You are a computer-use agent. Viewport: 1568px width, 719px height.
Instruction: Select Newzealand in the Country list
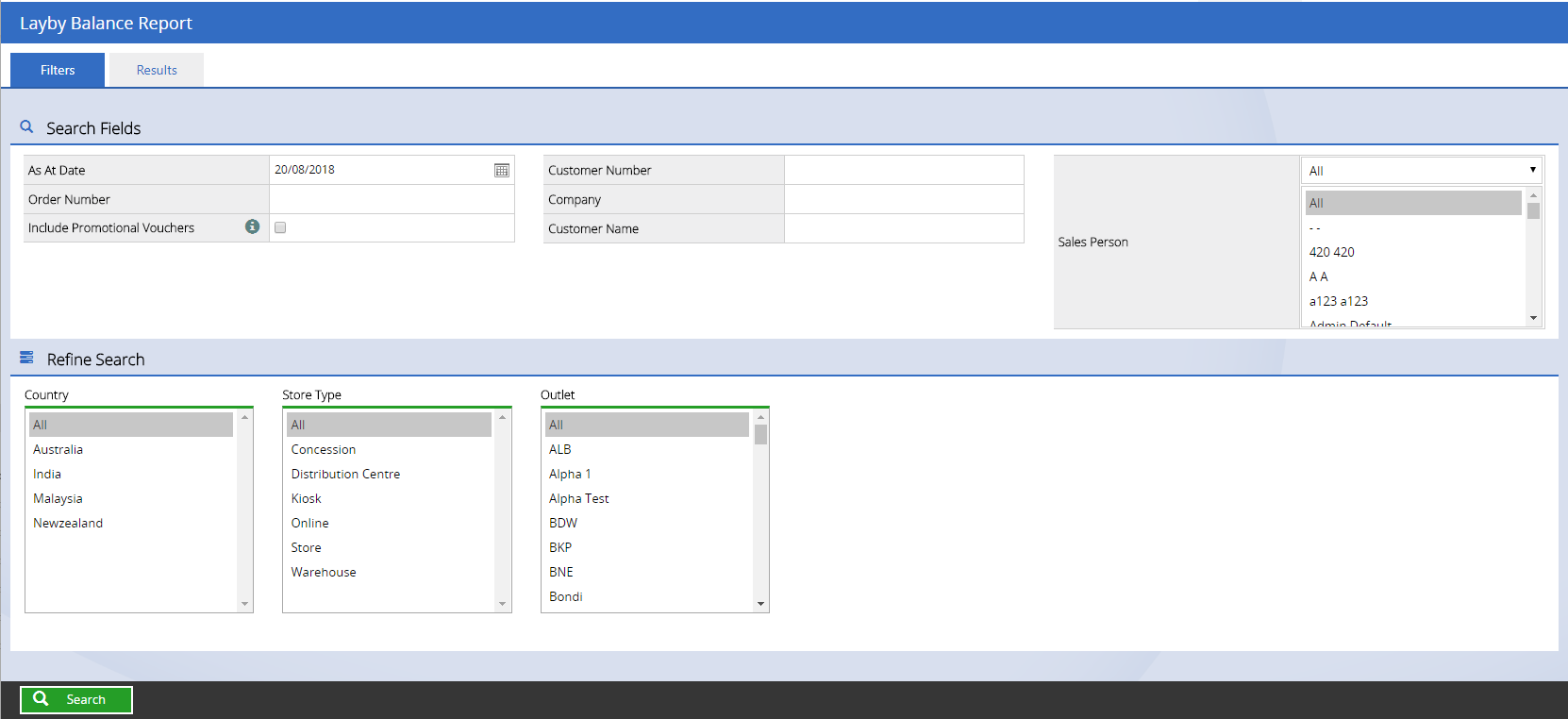[131, 523]
